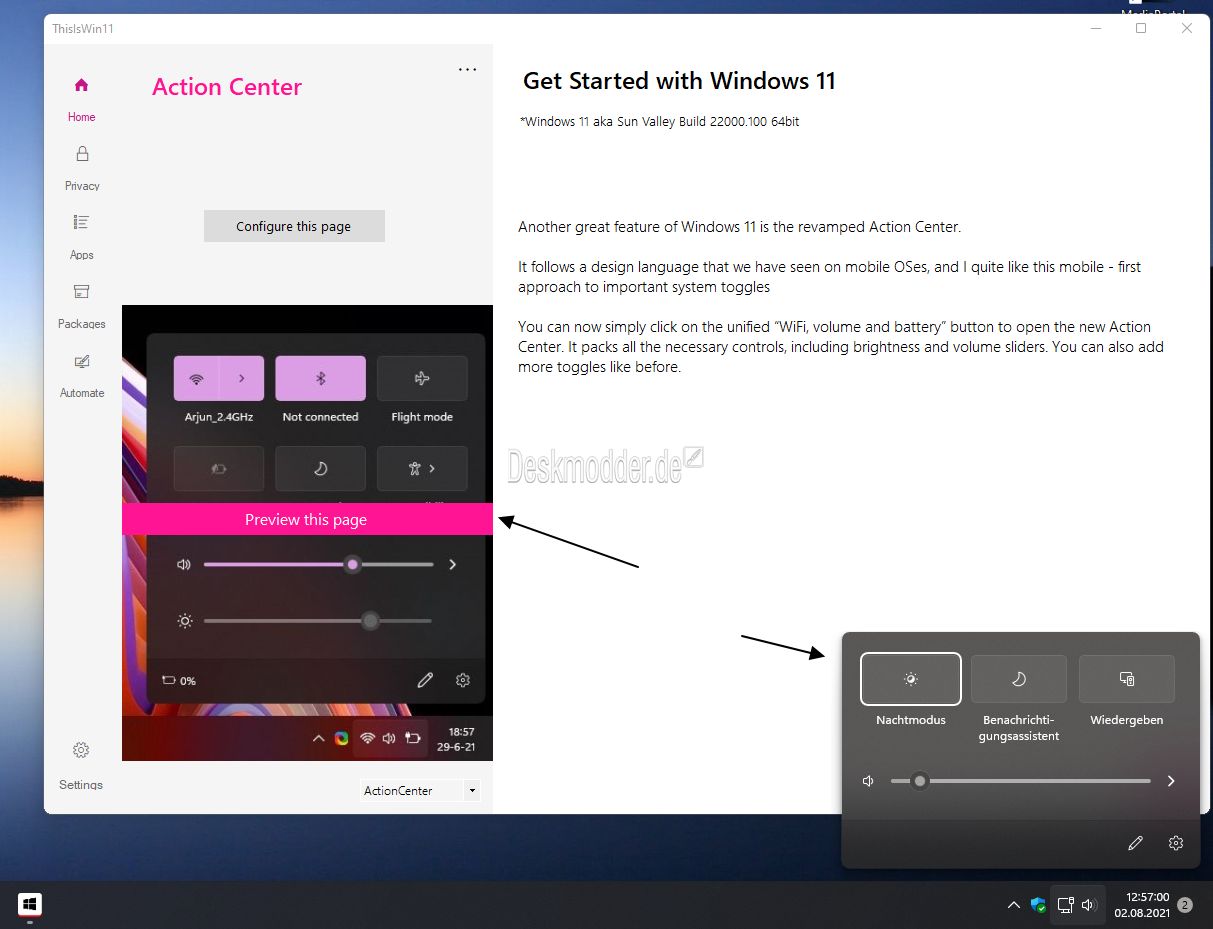The image size is (1213, 929).
Task: Open the ActionCenter page dropdown
Action: (x=420, y=790)
